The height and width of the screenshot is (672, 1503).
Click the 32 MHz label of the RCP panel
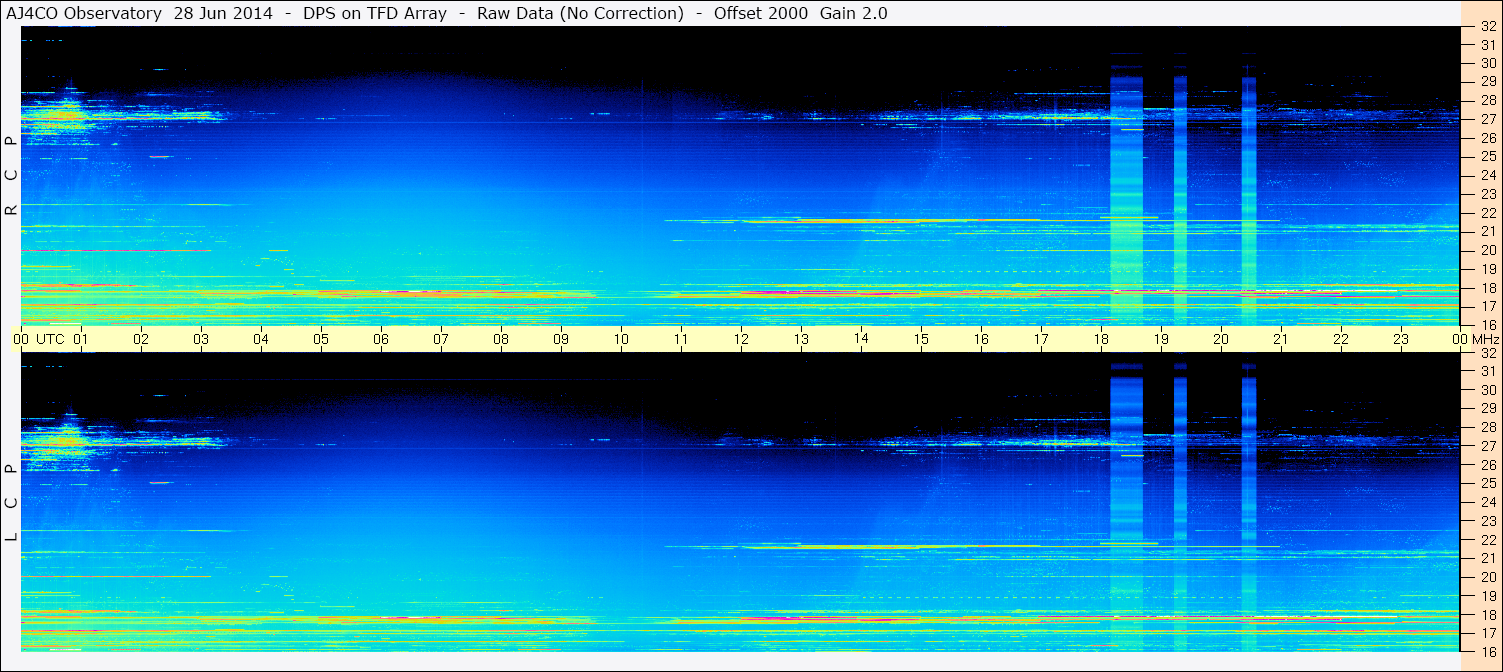click(1488, 26)
